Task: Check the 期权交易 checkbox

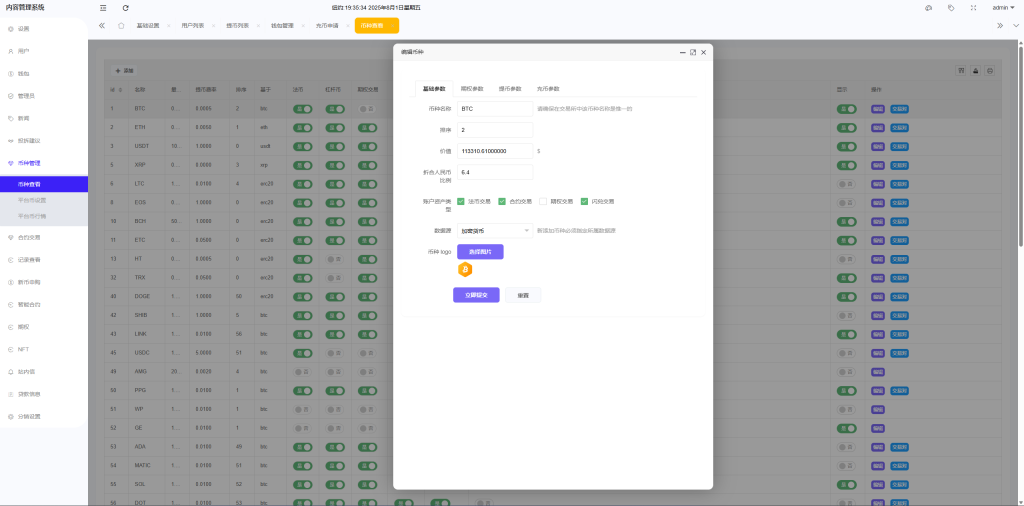Action: [x=542, y=201]
